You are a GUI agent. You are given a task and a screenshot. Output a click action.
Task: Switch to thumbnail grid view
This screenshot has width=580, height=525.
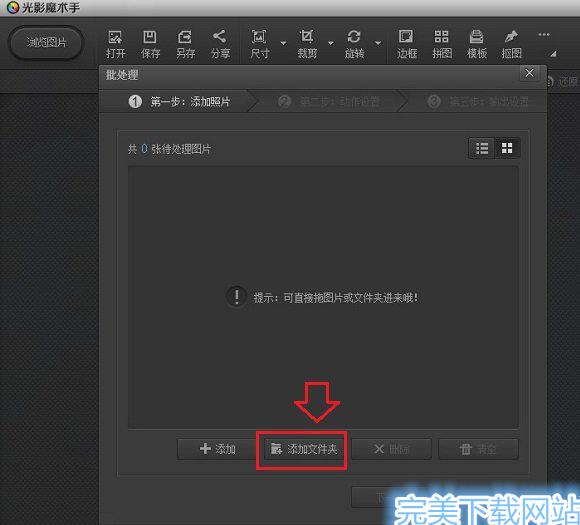click(x=507, y=148)
